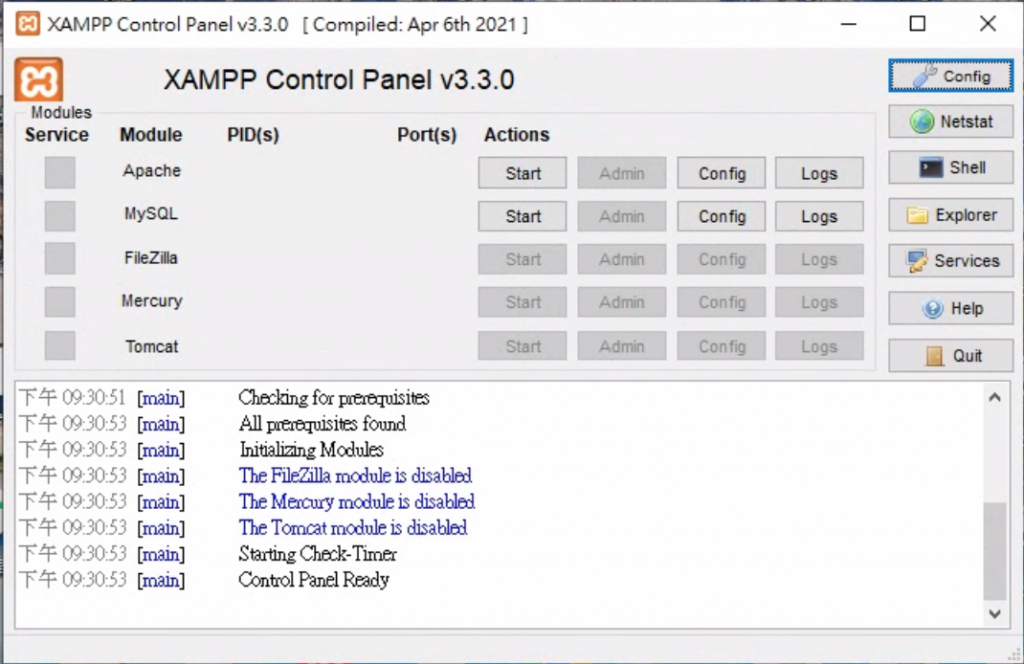1024x664 pixels.
Task: Click the Mercury Admin button
Action: pyautogui.click(x=622, y=302)
